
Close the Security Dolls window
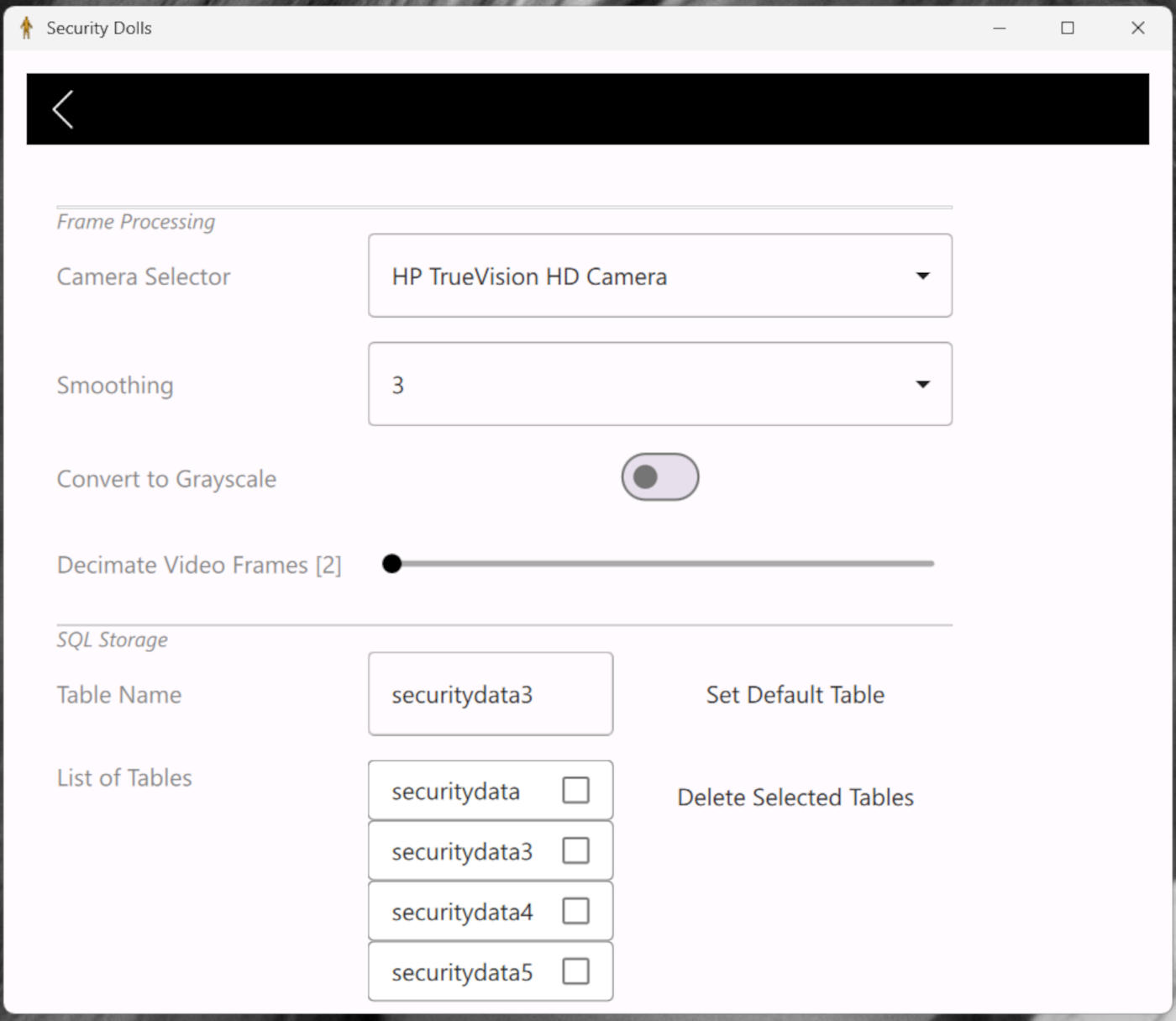point(1137,28)
